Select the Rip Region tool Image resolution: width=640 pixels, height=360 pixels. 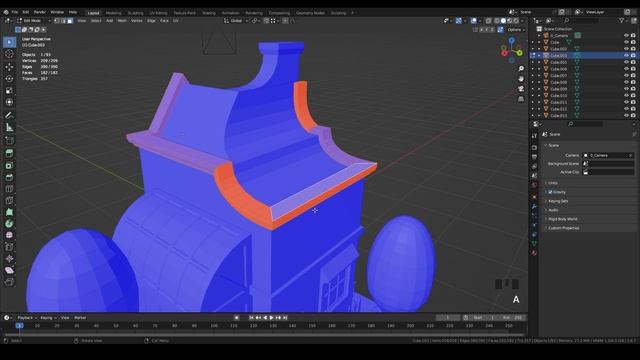[9, 282]
